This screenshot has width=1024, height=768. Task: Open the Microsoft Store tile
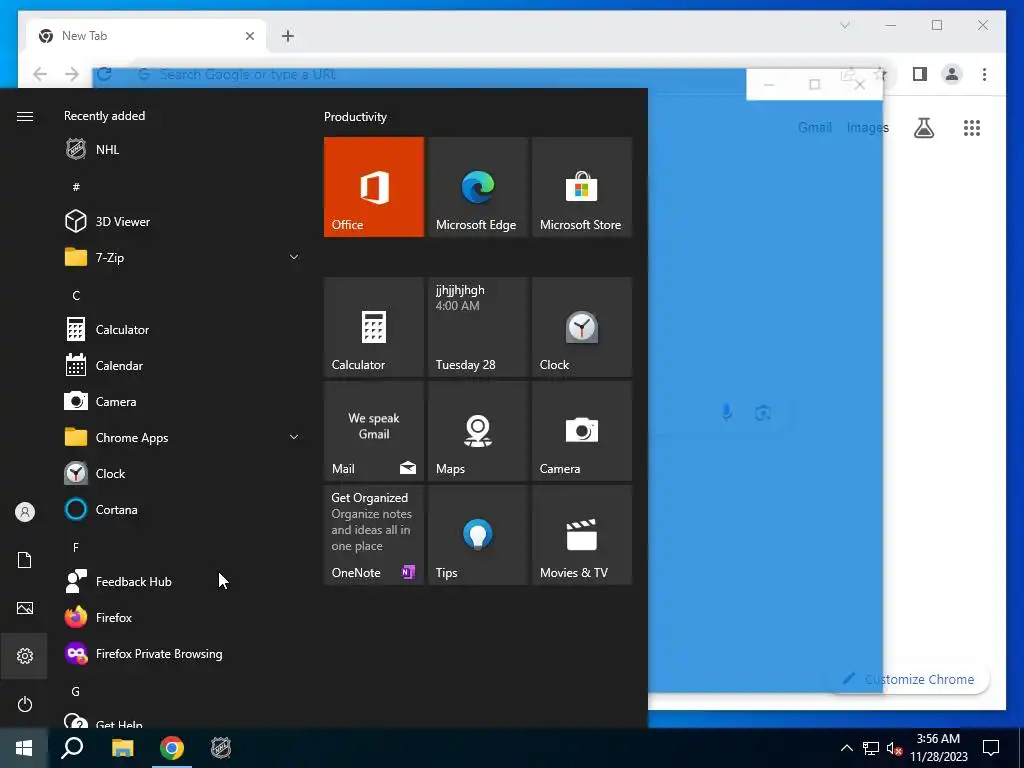[581, 187]
